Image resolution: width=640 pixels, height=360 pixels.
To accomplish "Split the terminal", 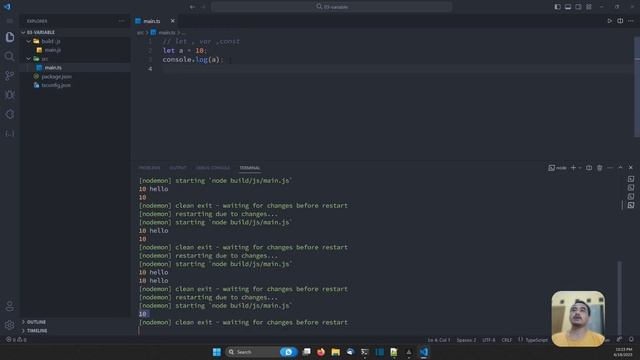I will coord(589,168).
